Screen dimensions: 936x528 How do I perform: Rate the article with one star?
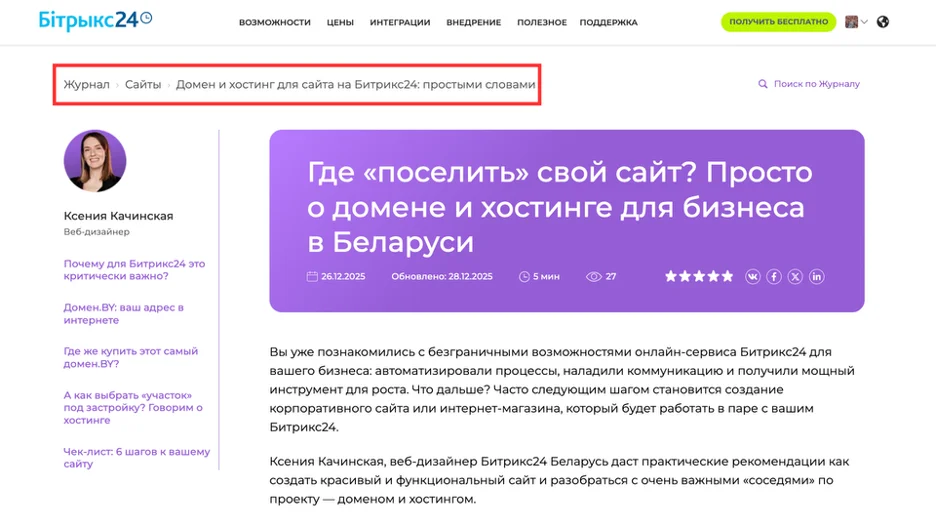point(671,276)
